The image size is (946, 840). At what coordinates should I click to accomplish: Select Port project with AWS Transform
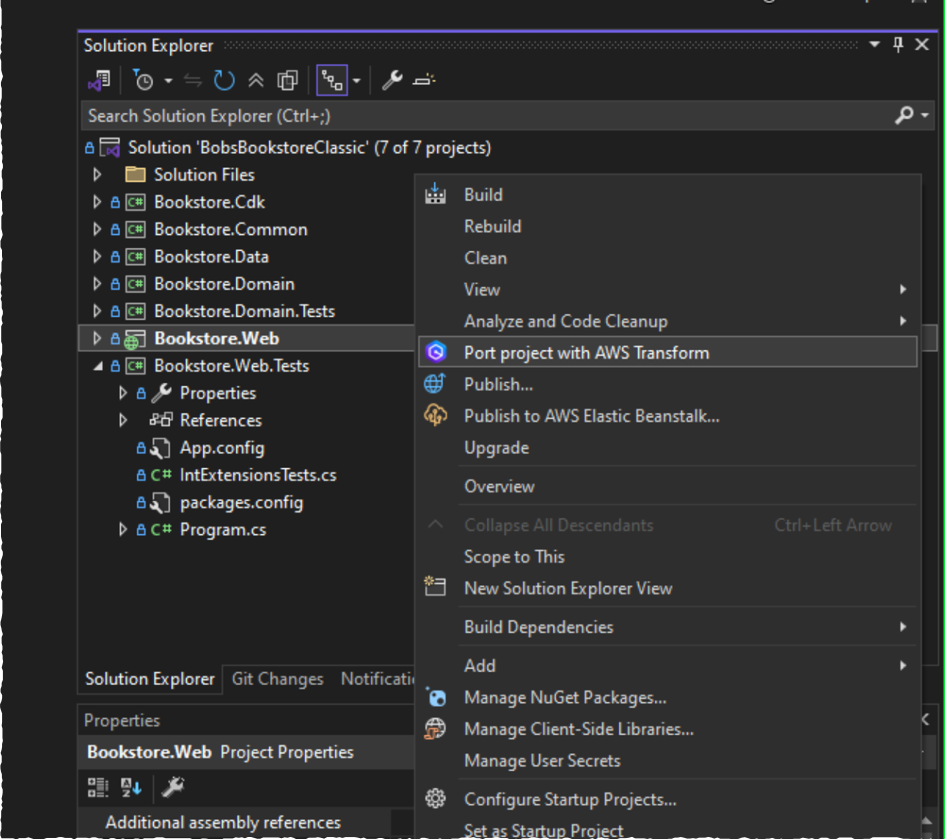[586, 352]
